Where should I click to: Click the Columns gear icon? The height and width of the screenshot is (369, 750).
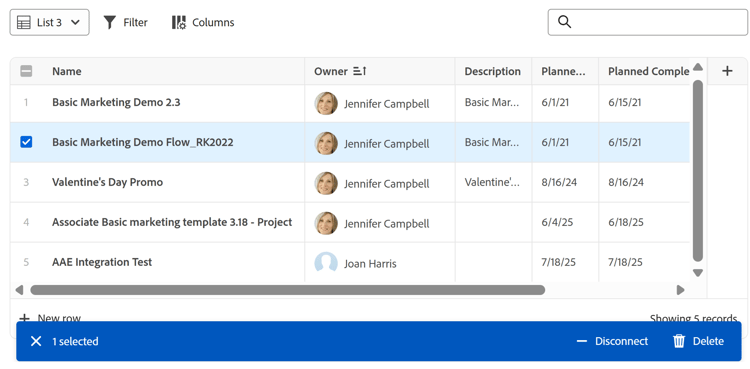[x=179, y=22]
